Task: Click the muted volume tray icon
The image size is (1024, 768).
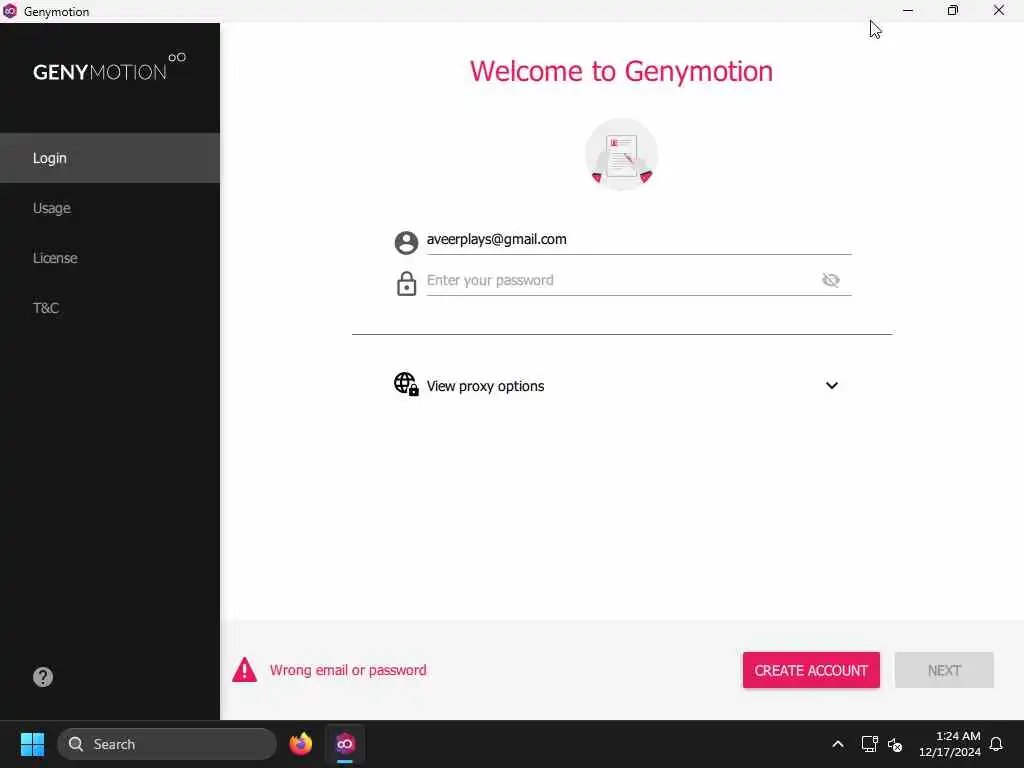Action: click(895, 744)
